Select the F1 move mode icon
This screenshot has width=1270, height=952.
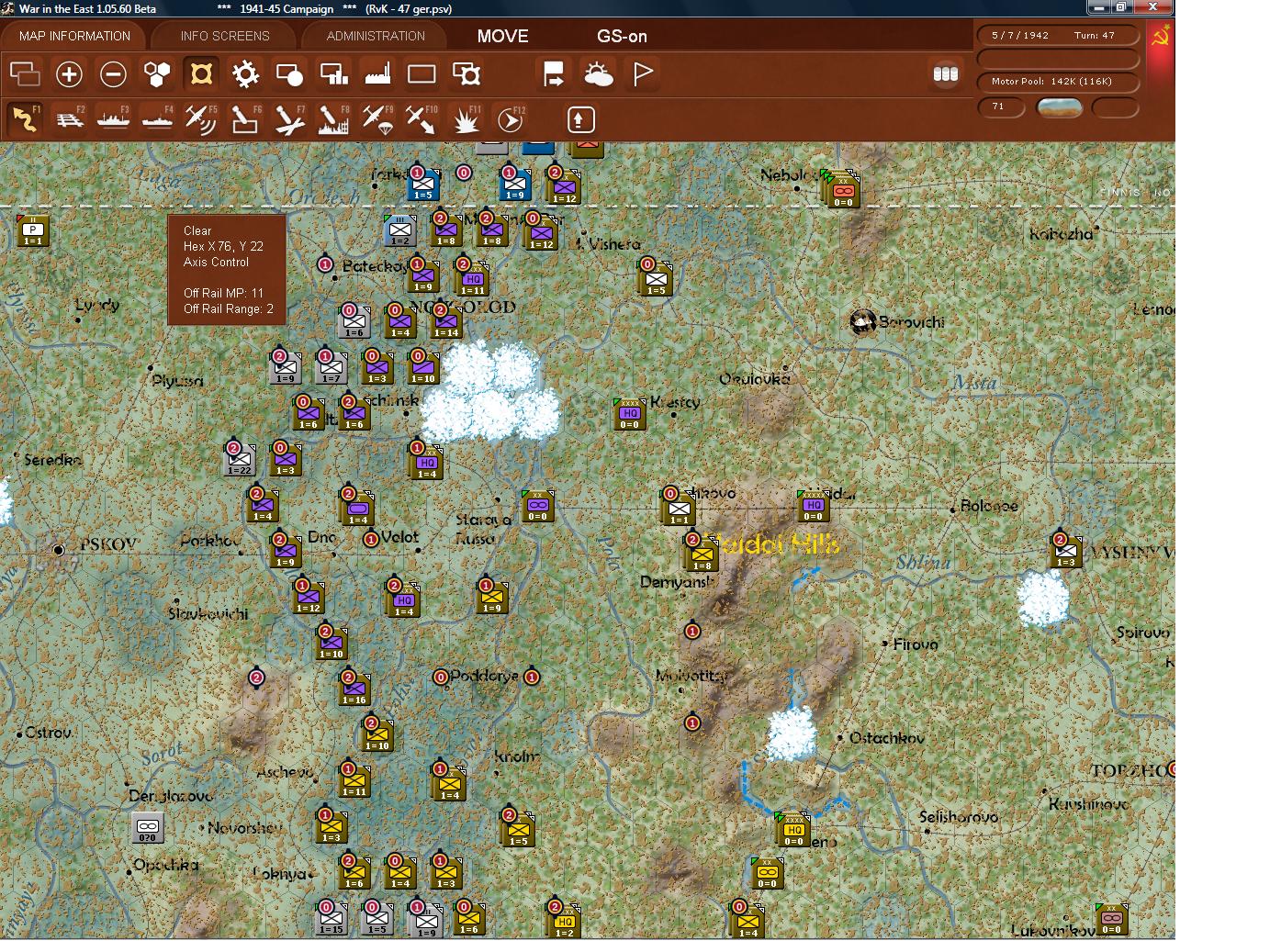[25, 119]
